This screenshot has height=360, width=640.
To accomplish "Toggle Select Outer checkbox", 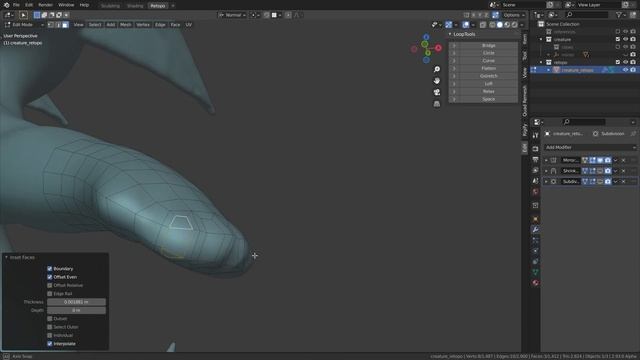I will (x=50, y=327).
